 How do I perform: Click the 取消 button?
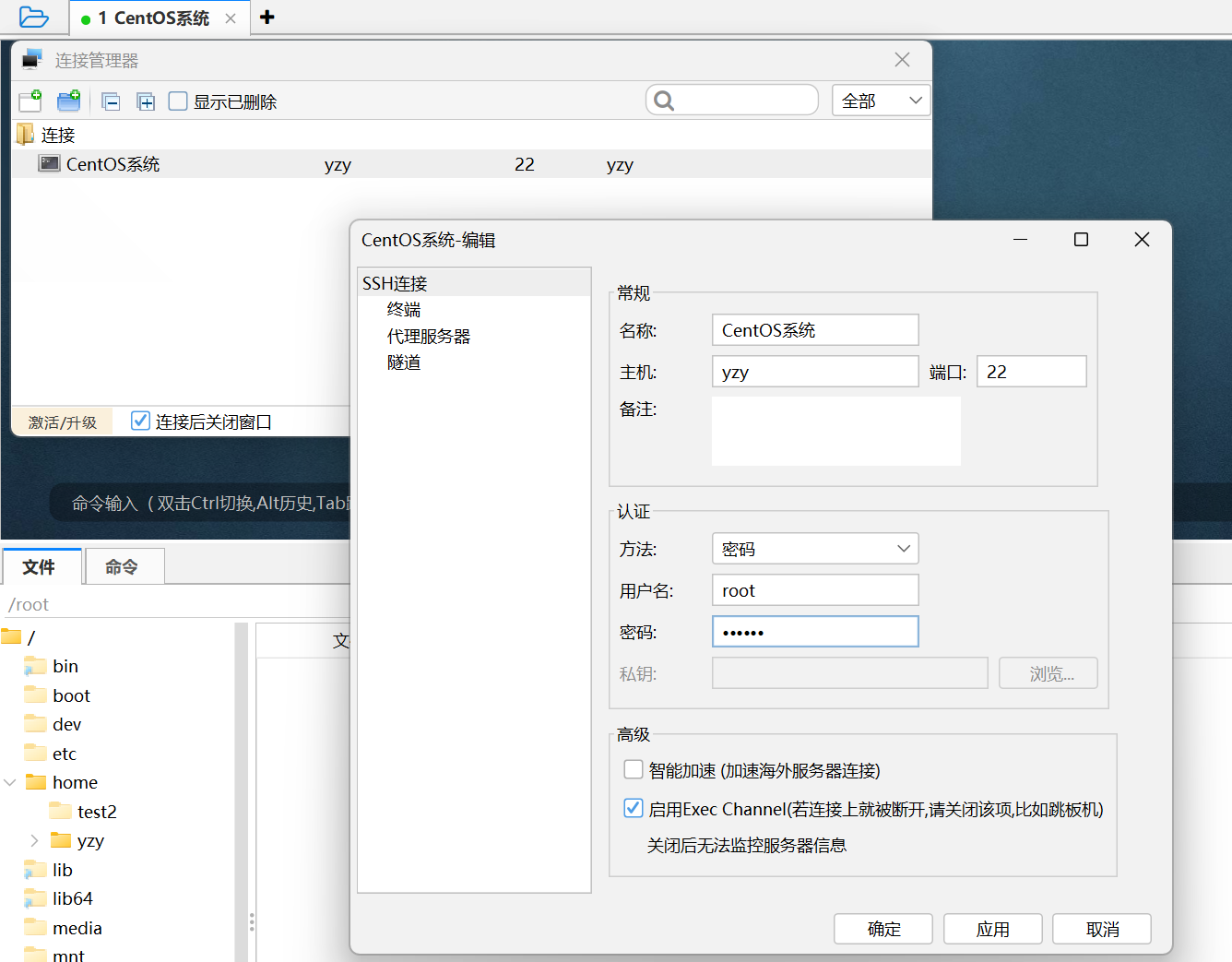click(x=1102, y=929)
